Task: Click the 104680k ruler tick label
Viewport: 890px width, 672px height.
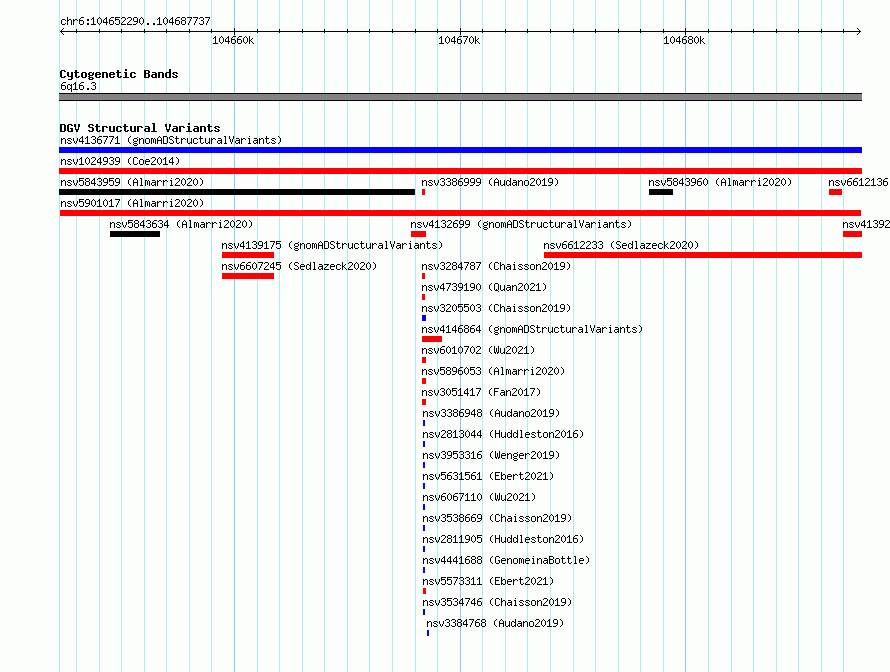Action: tap(684, 40)
